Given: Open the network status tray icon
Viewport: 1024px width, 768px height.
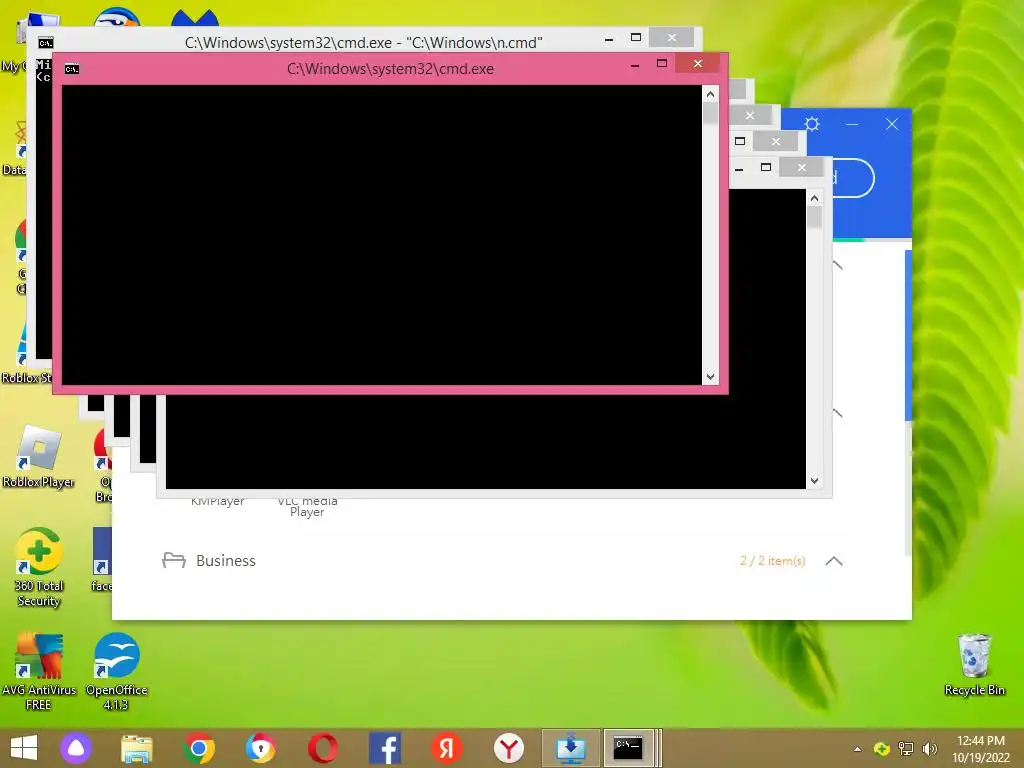Looking at the screenshot, I should click(x=906, y=749).
